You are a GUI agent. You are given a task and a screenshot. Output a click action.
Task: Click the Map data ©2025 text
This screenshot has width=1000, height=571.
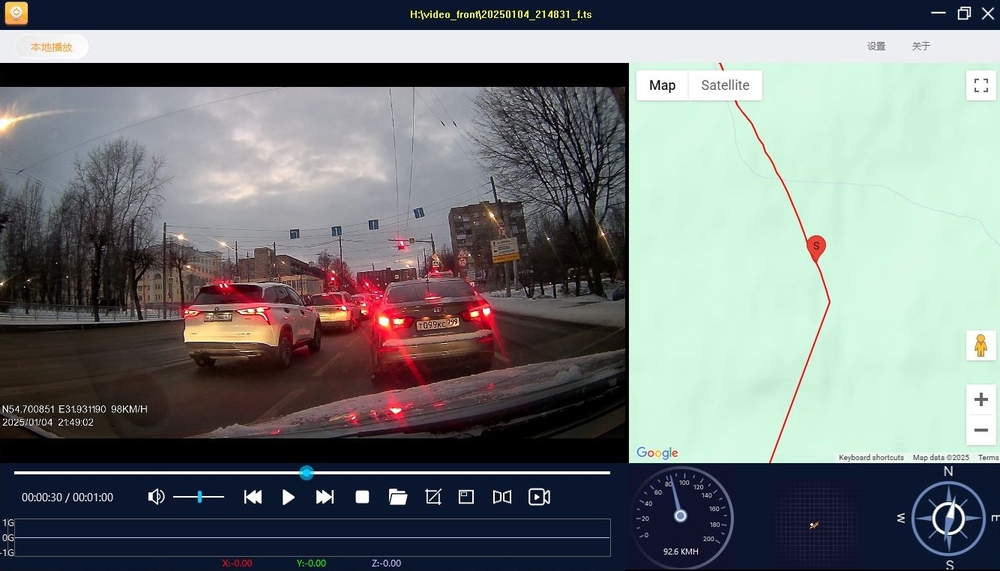[x=941, y=457]
